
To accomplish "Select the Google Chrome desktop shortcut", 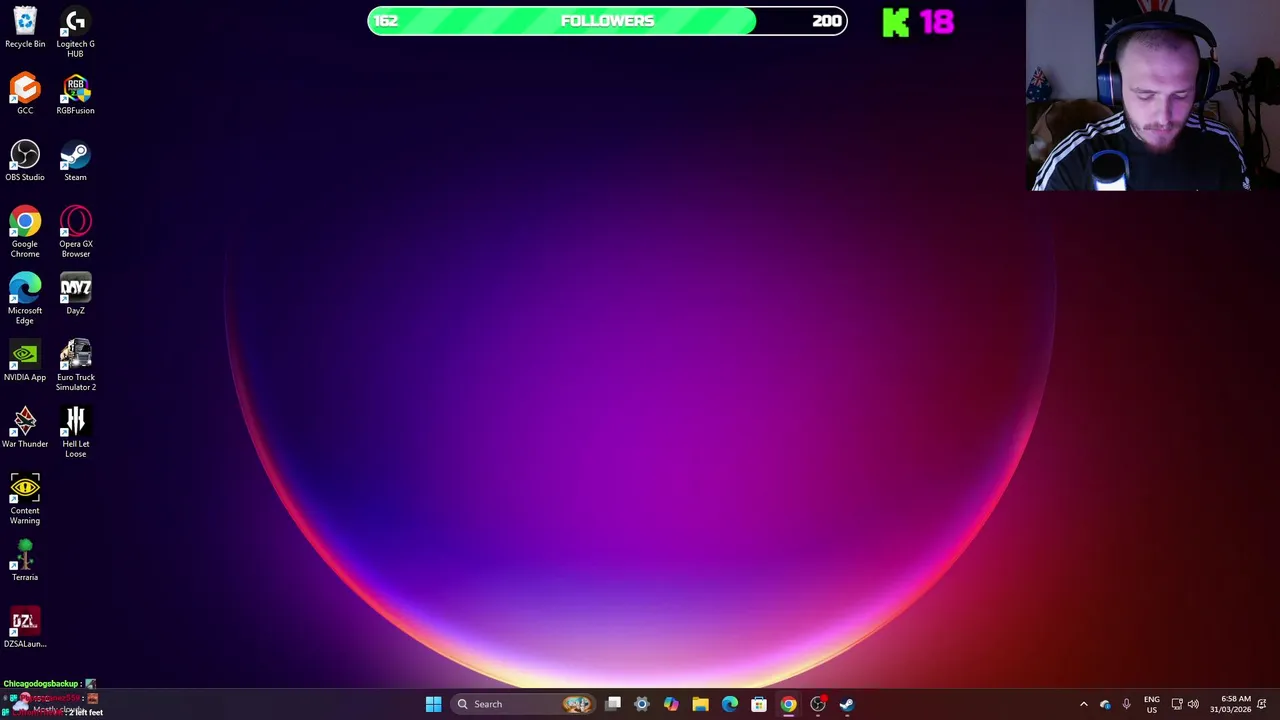I will click(x=25, y=232).
